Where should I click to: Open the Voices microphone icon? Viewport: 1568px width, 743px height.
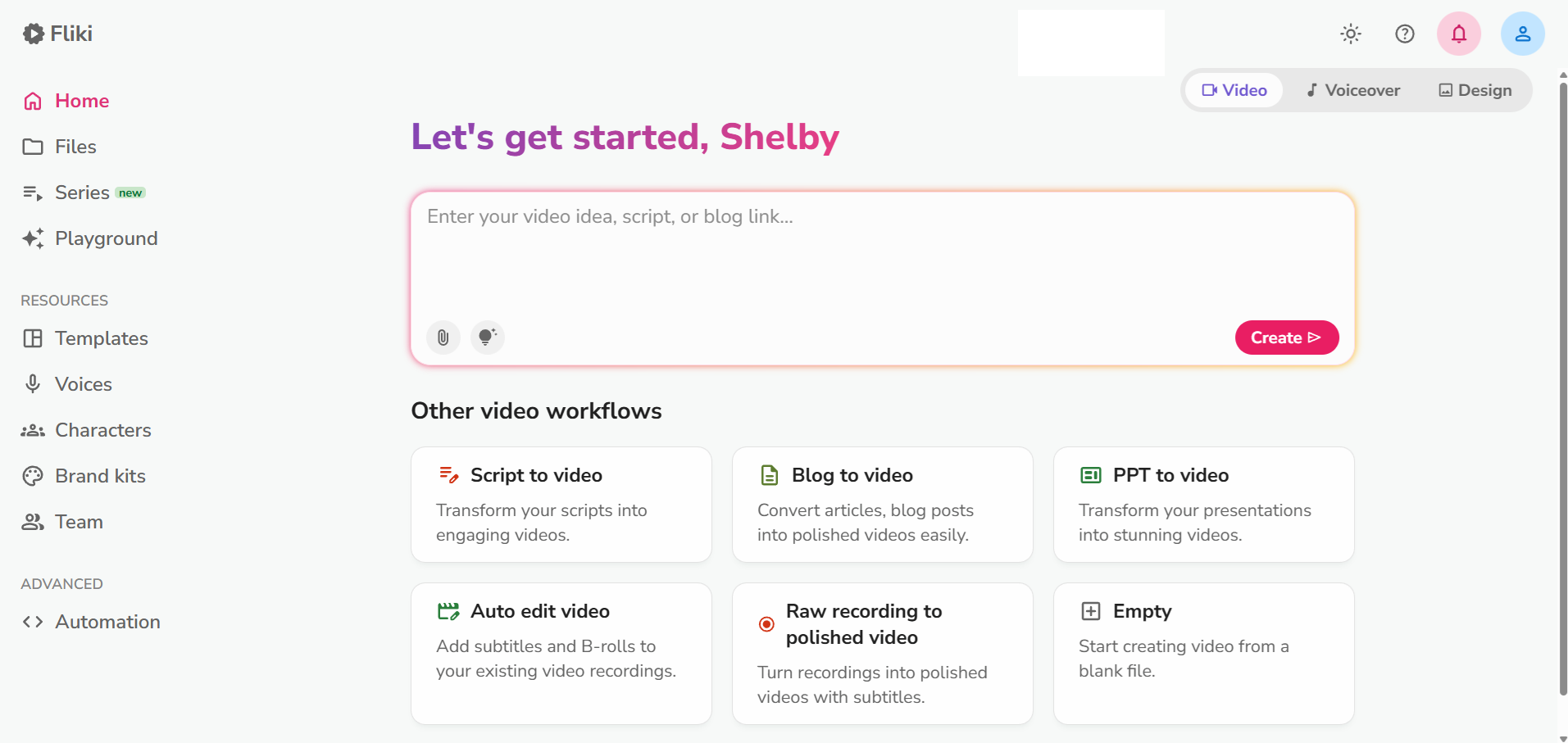pyautogui.click(x=32, y=383)
